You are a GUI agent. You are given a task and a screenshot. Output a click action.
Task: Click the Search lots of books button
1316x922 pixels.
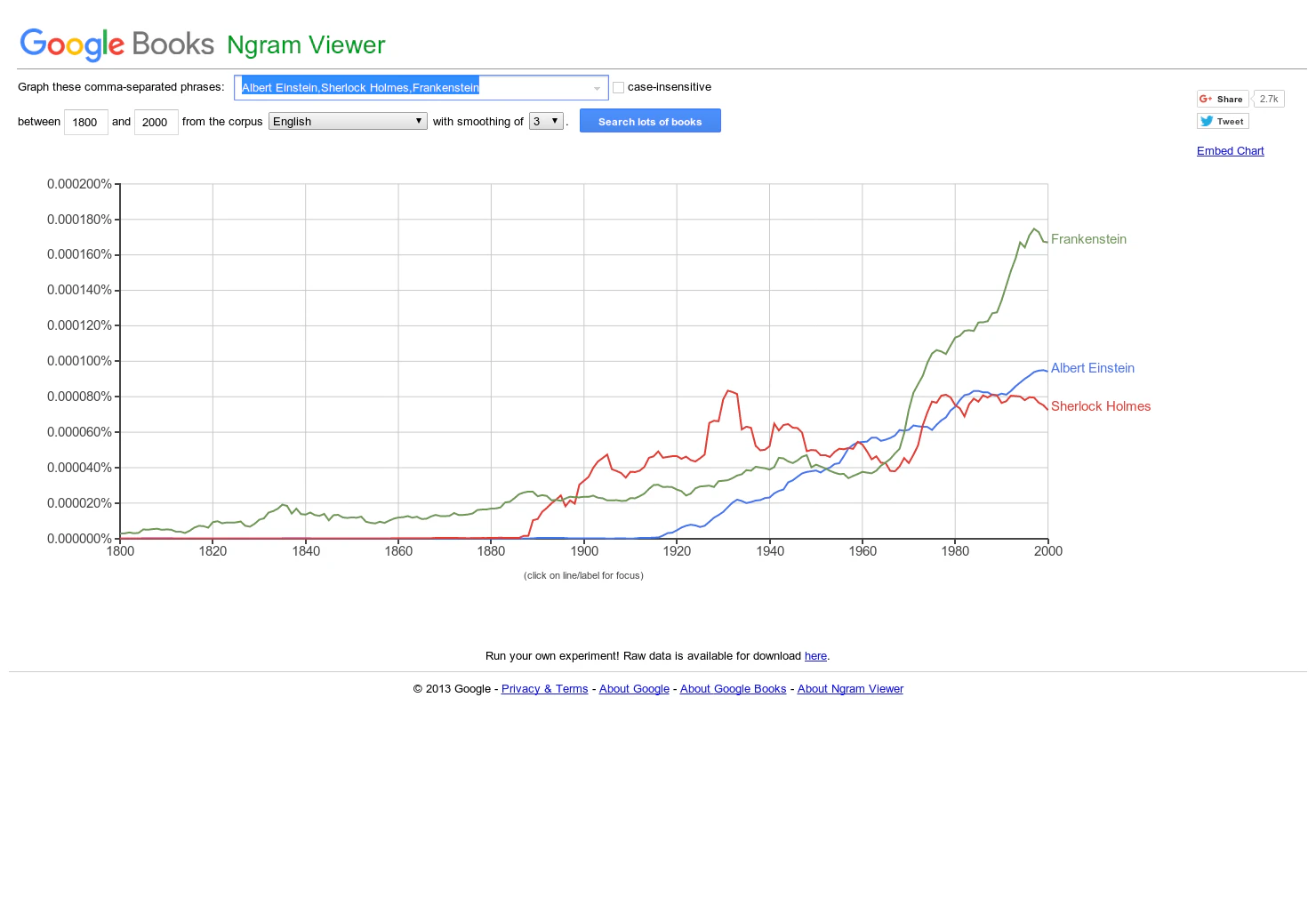(x=650, y=121)
